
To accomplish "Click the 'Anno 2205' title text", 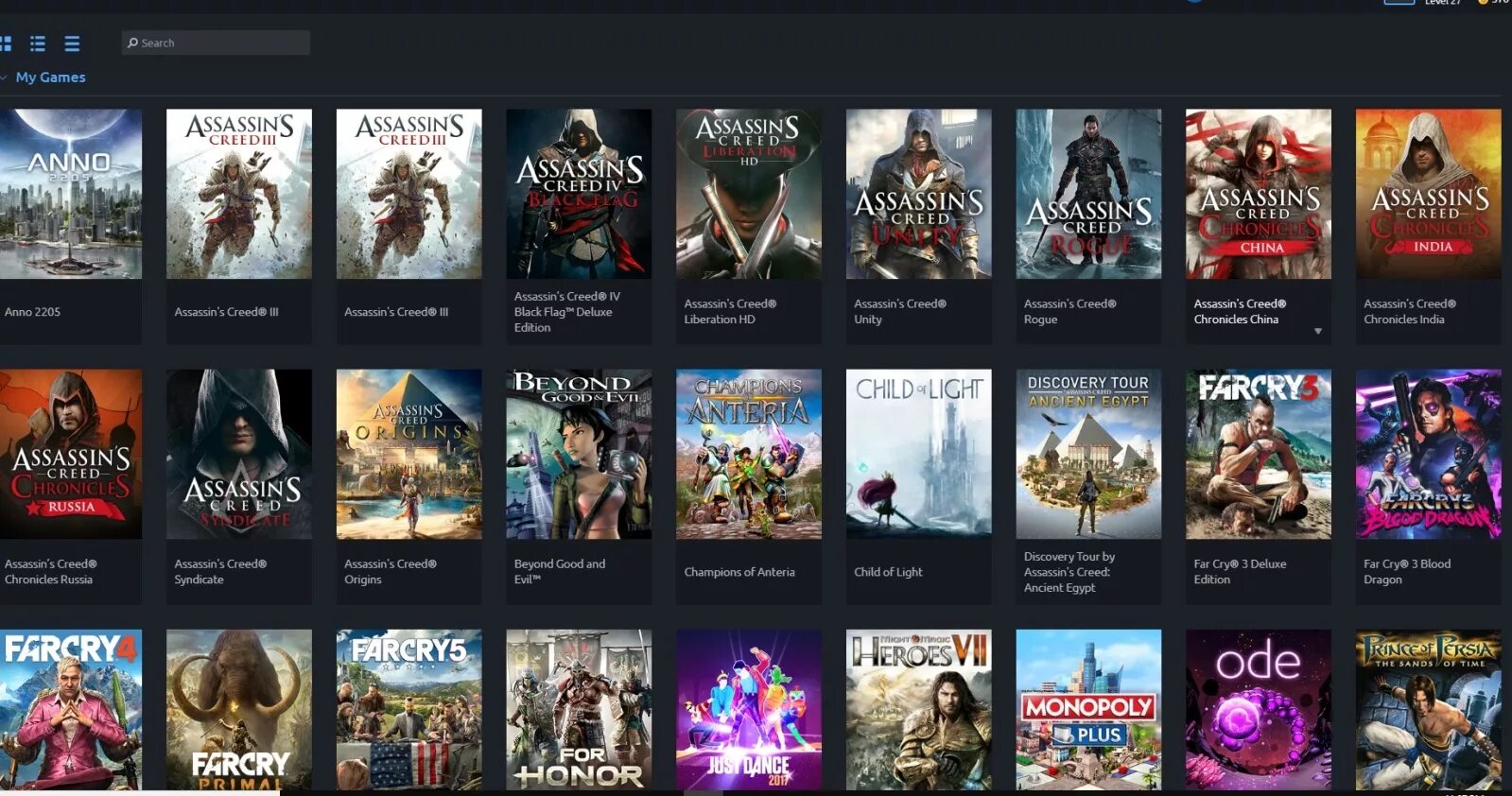I will pyautogui.click(x=32, y=312).
